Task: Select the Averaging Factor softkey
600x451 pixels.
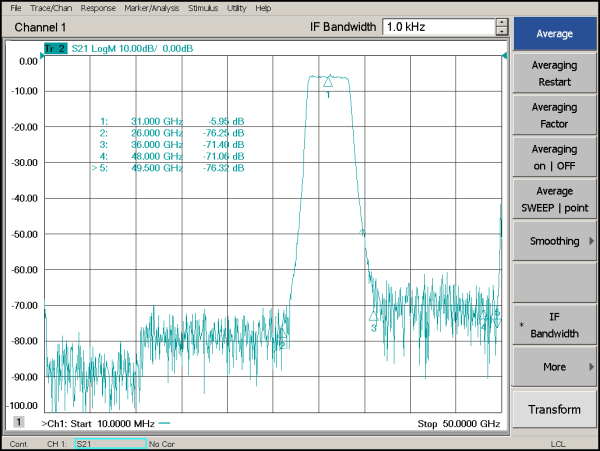Action: click(554, 116)
